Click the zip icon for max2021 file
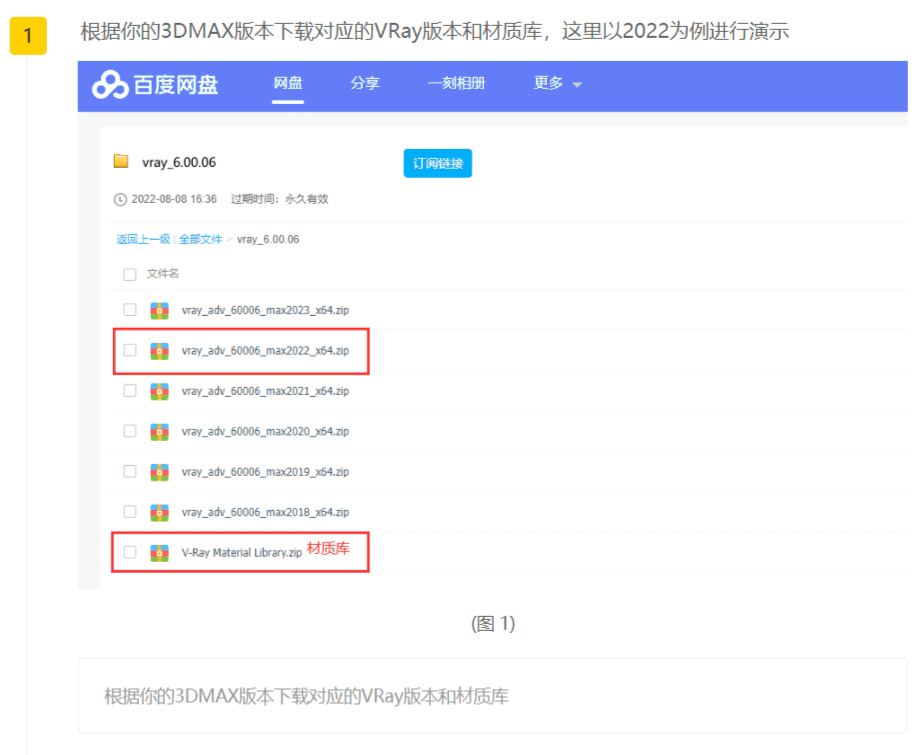 [x=159, y=391]
